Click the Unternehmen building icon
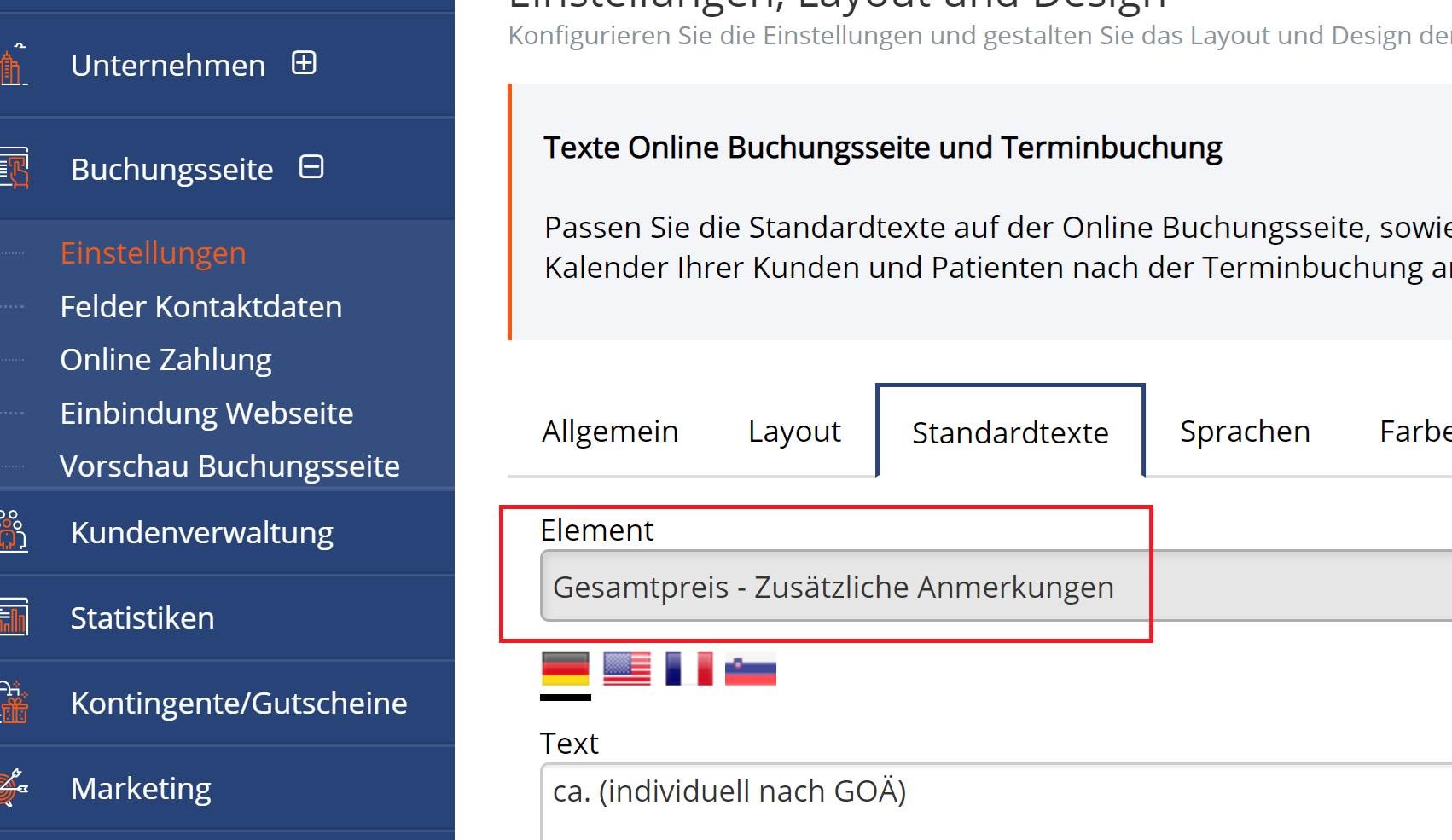 pos(12,65)
